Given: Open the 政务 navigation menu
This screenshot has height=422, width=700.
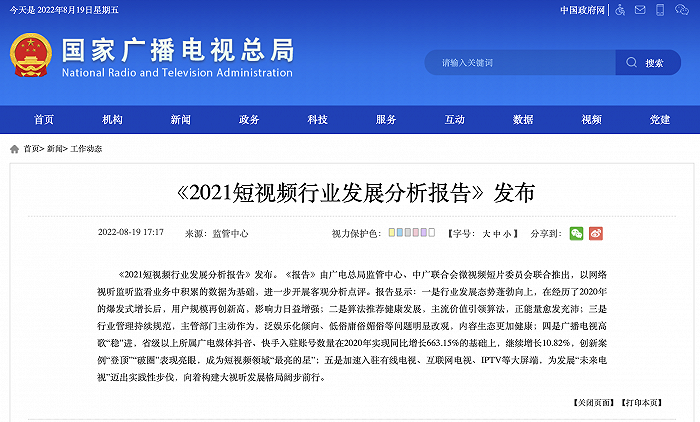Looking at the screenshot, I should tap(249, 119).
